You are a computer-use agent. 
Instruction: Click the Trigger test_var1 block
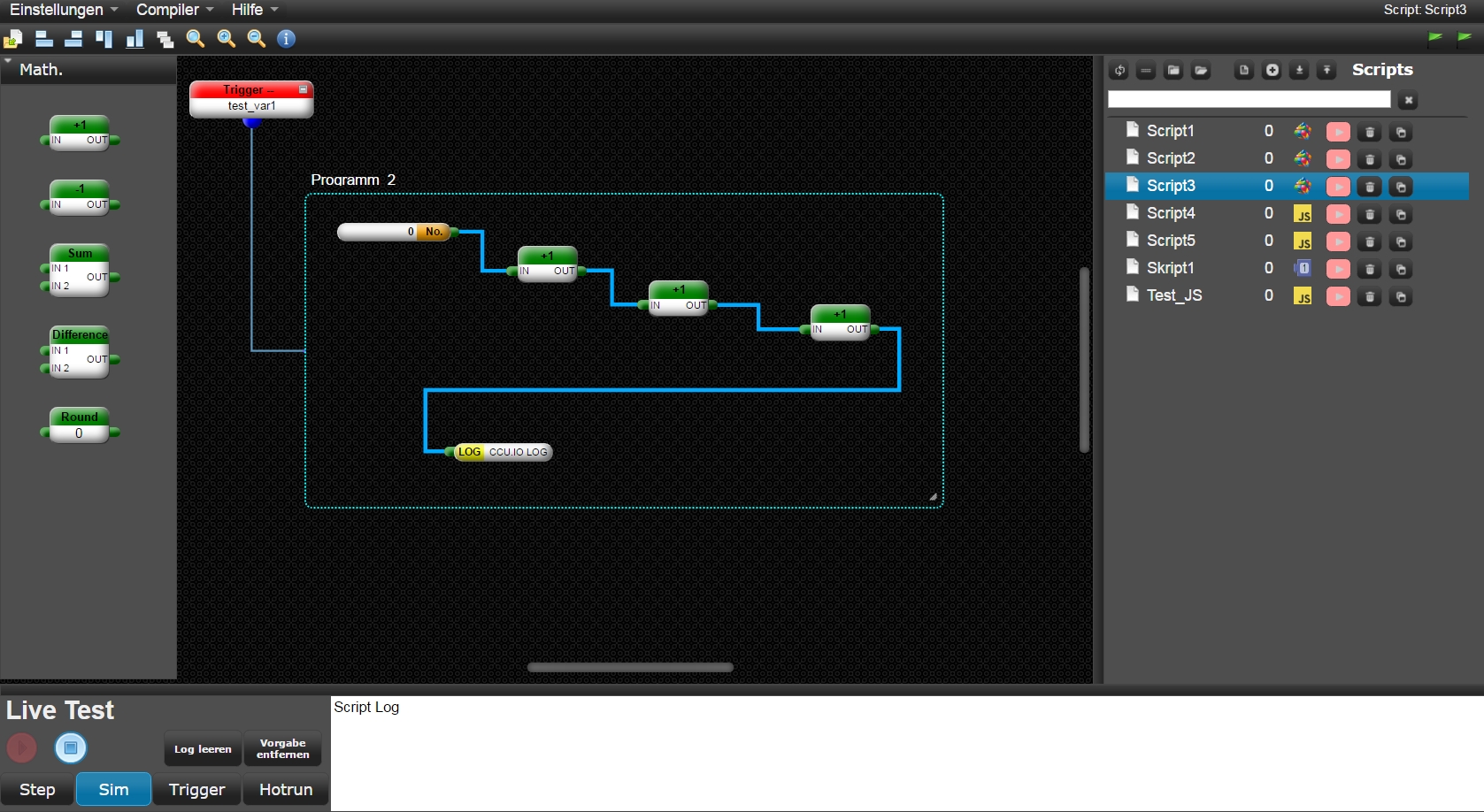pos(251,99)
